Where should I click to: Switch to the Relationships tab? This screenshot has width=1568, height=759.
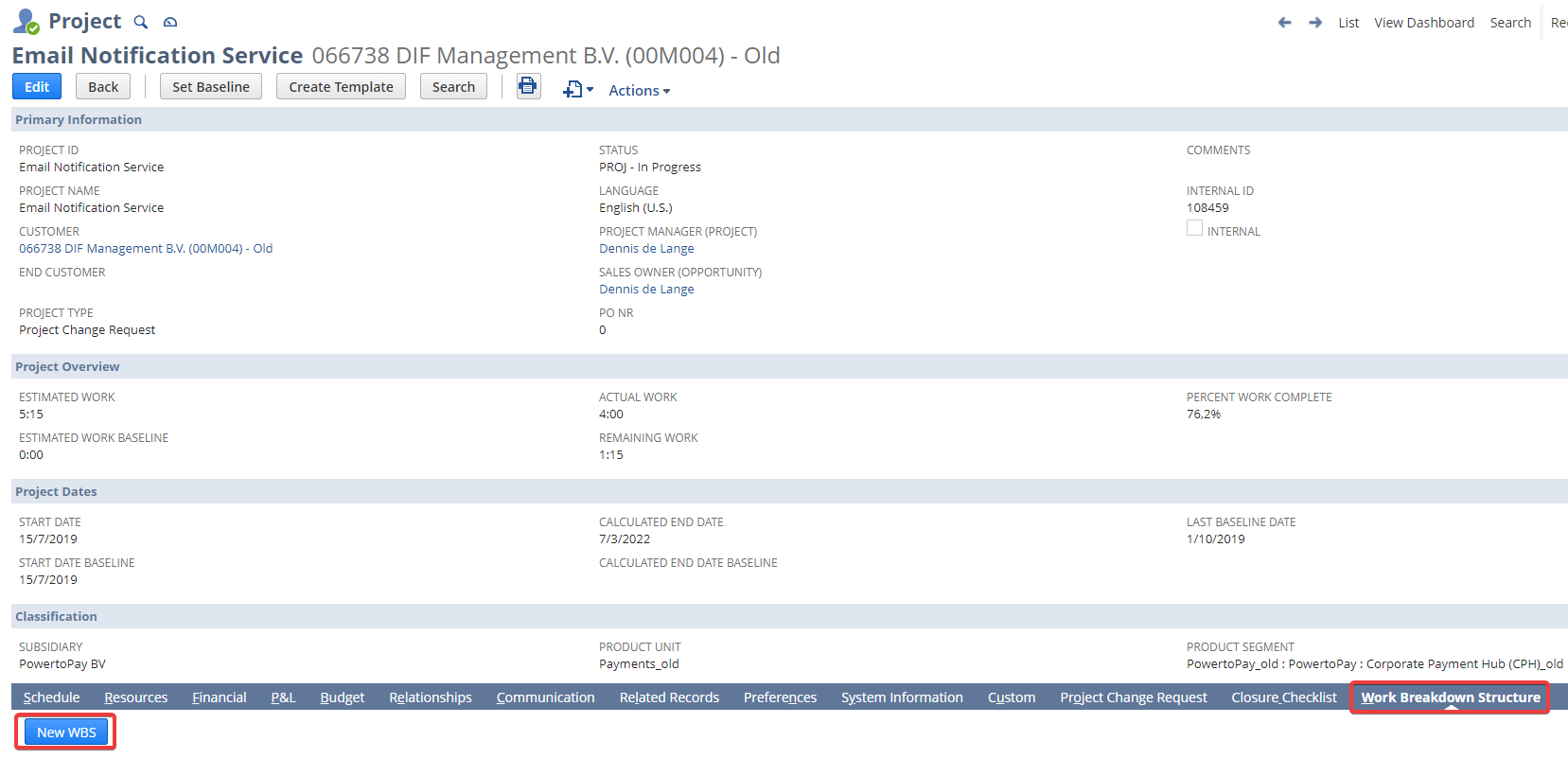pos(431,697)
